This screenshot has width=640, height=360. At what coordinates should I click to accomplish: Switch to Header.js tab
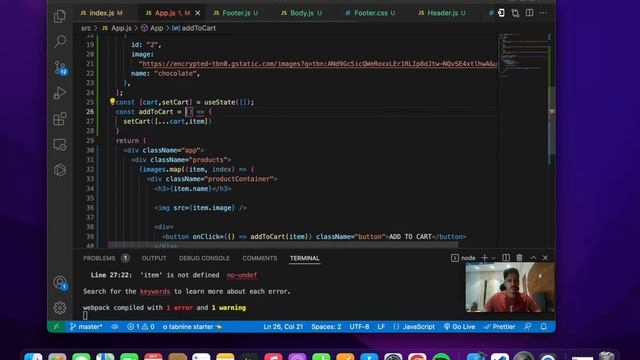[442, 13]
